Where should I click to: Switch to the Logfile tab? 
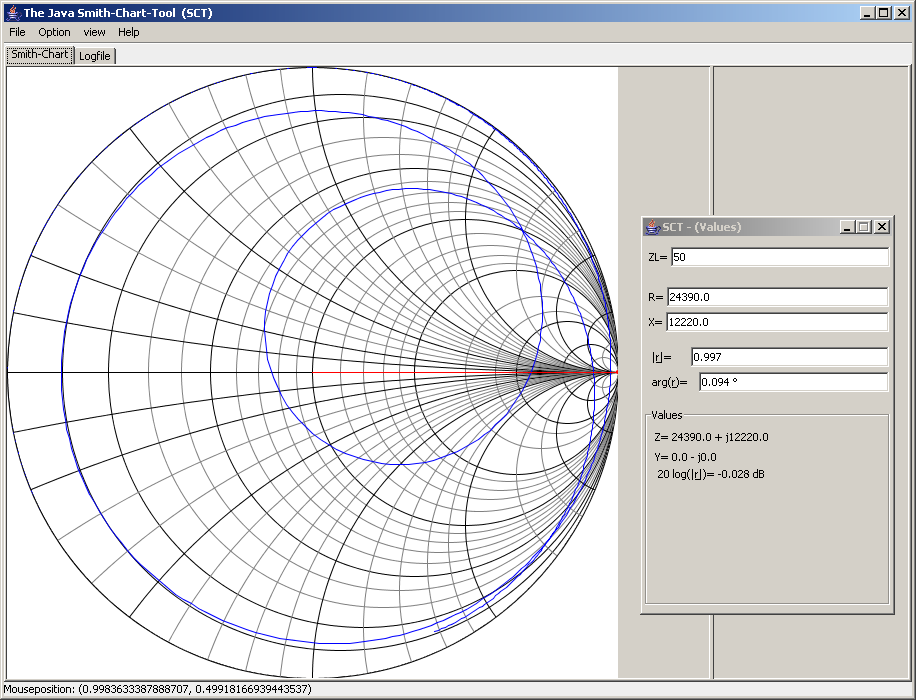95,56
